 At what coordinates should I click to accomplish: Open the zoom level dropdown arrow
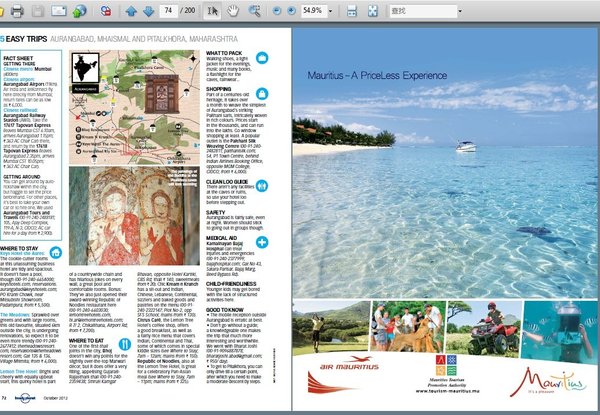pyautogui.click(x=331, y=11)
